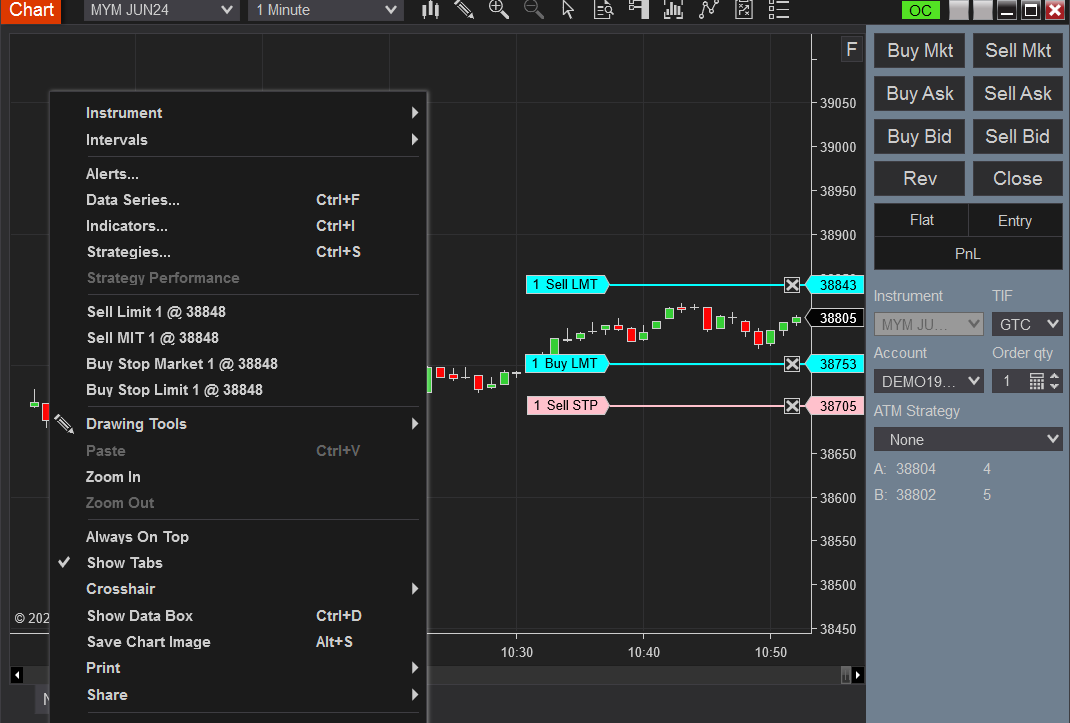
Task: Click the Sell Ask button
Action: pos(1017,94)
